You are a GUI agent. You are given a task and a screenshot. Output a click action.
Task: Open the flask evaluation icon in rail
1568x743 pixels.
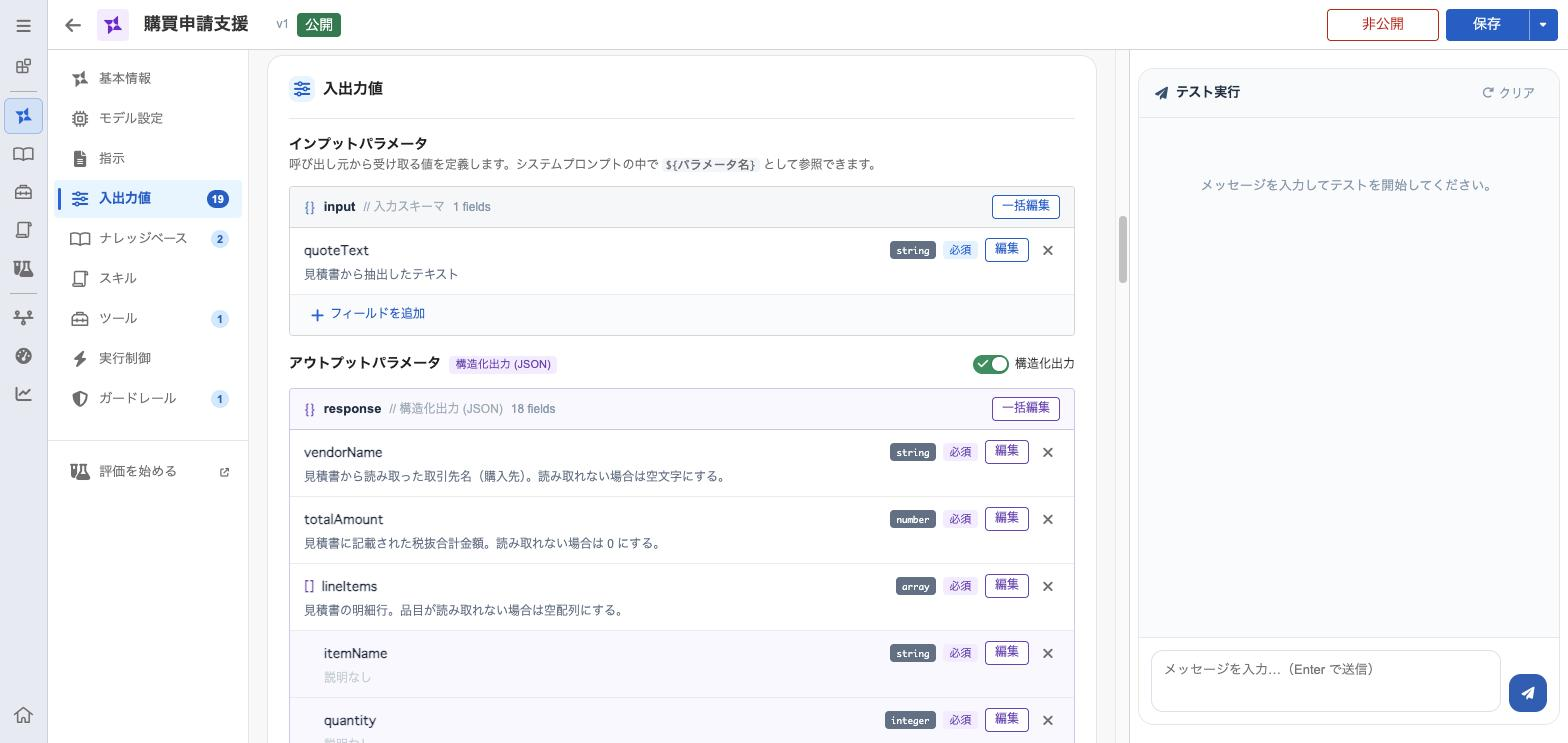pos(23,268)
